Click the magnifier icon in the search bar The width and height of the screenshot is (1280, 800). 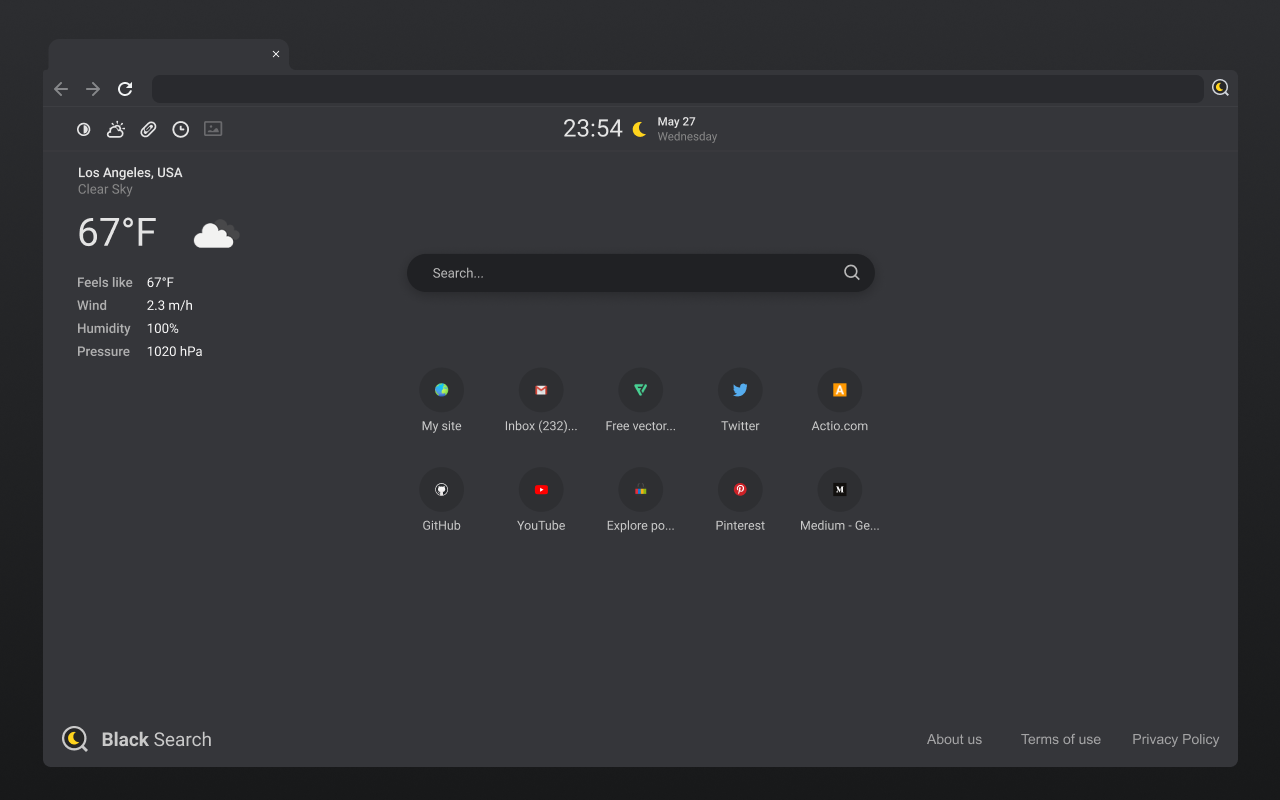point(851,273)
